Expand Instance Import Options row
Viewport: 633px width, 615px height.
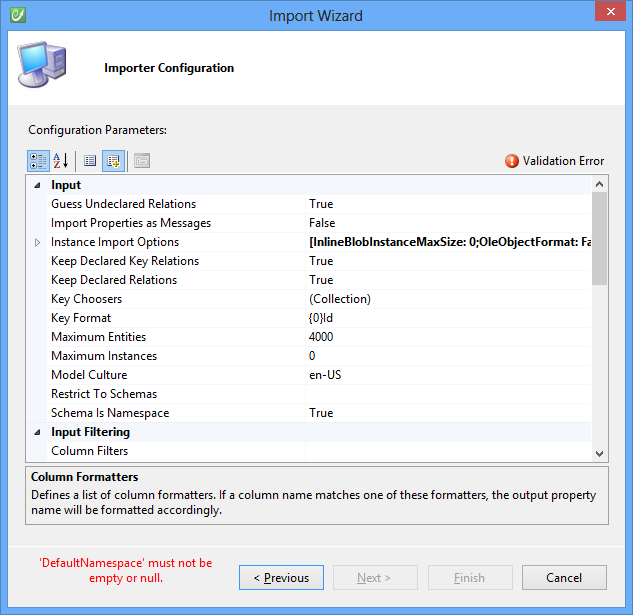(x=38, y=242)
